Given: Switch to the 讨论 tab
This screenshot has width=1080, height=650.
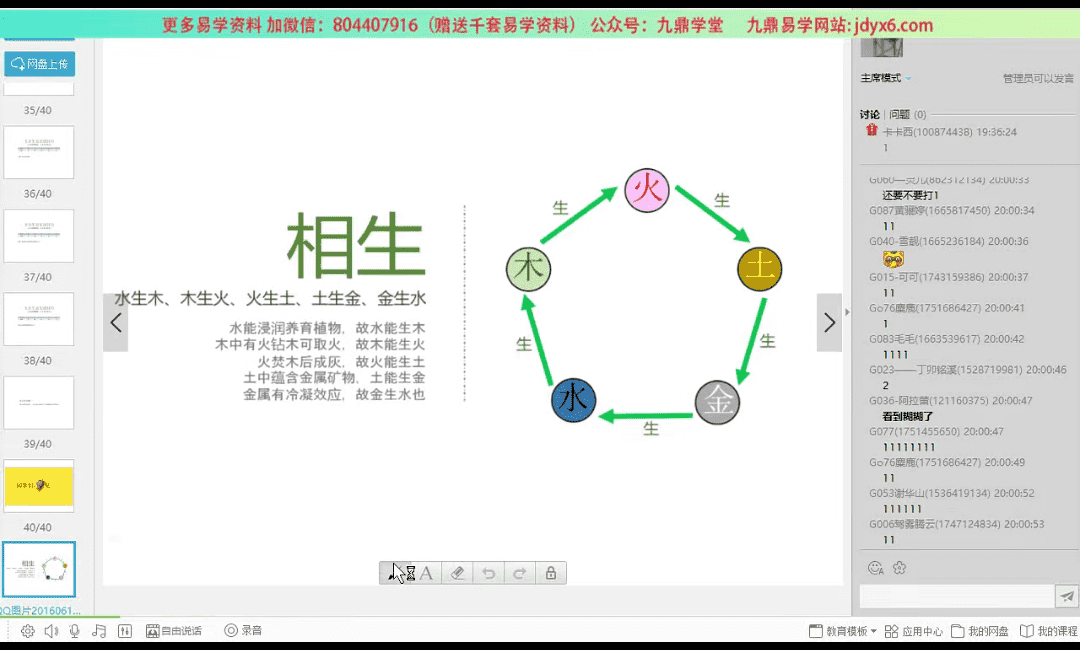Looking at the screenshot, I should click(x=869, y=115).
